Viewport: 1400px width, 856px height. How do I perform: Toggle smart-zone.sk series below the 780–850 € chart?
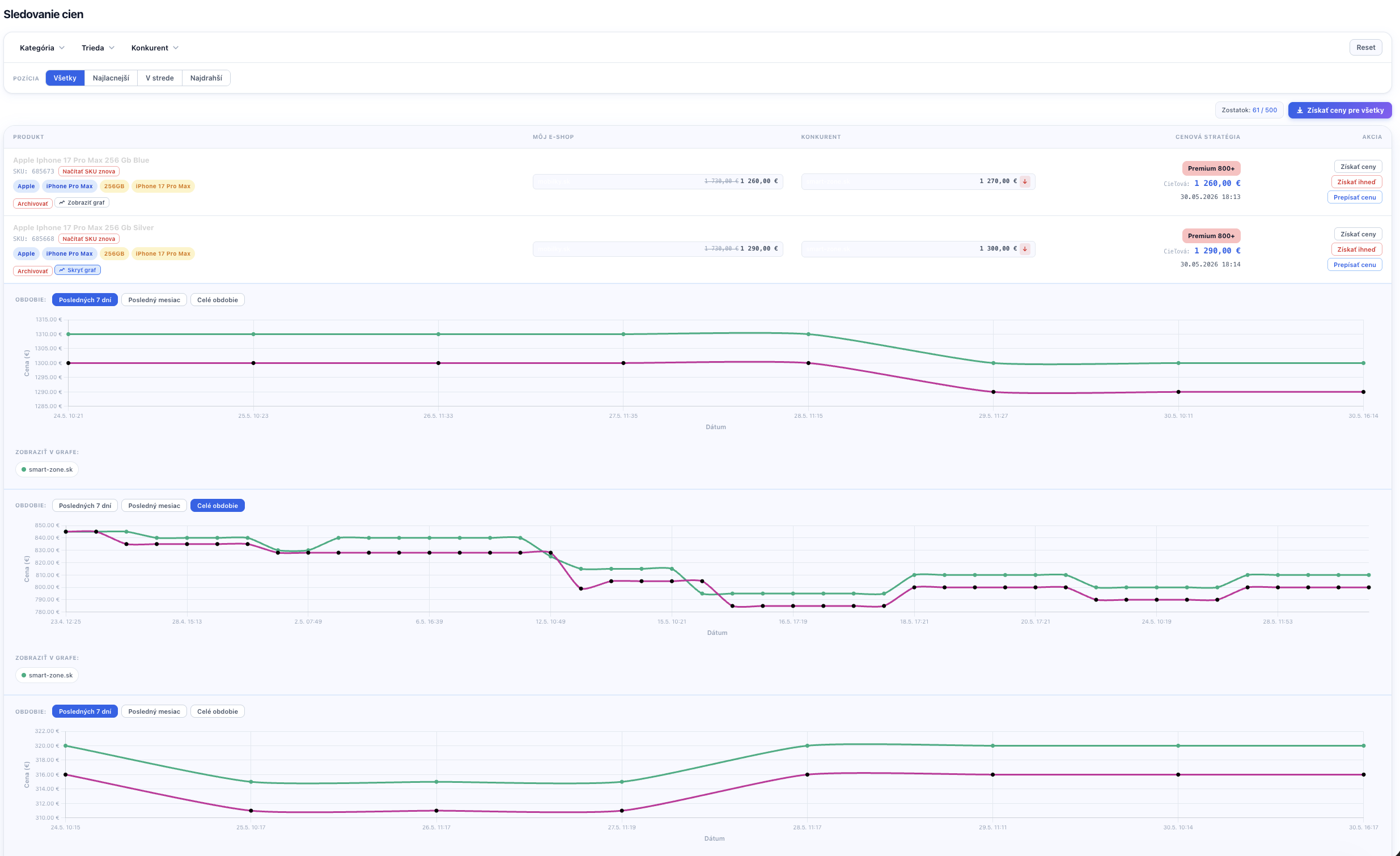pos(47,675)
